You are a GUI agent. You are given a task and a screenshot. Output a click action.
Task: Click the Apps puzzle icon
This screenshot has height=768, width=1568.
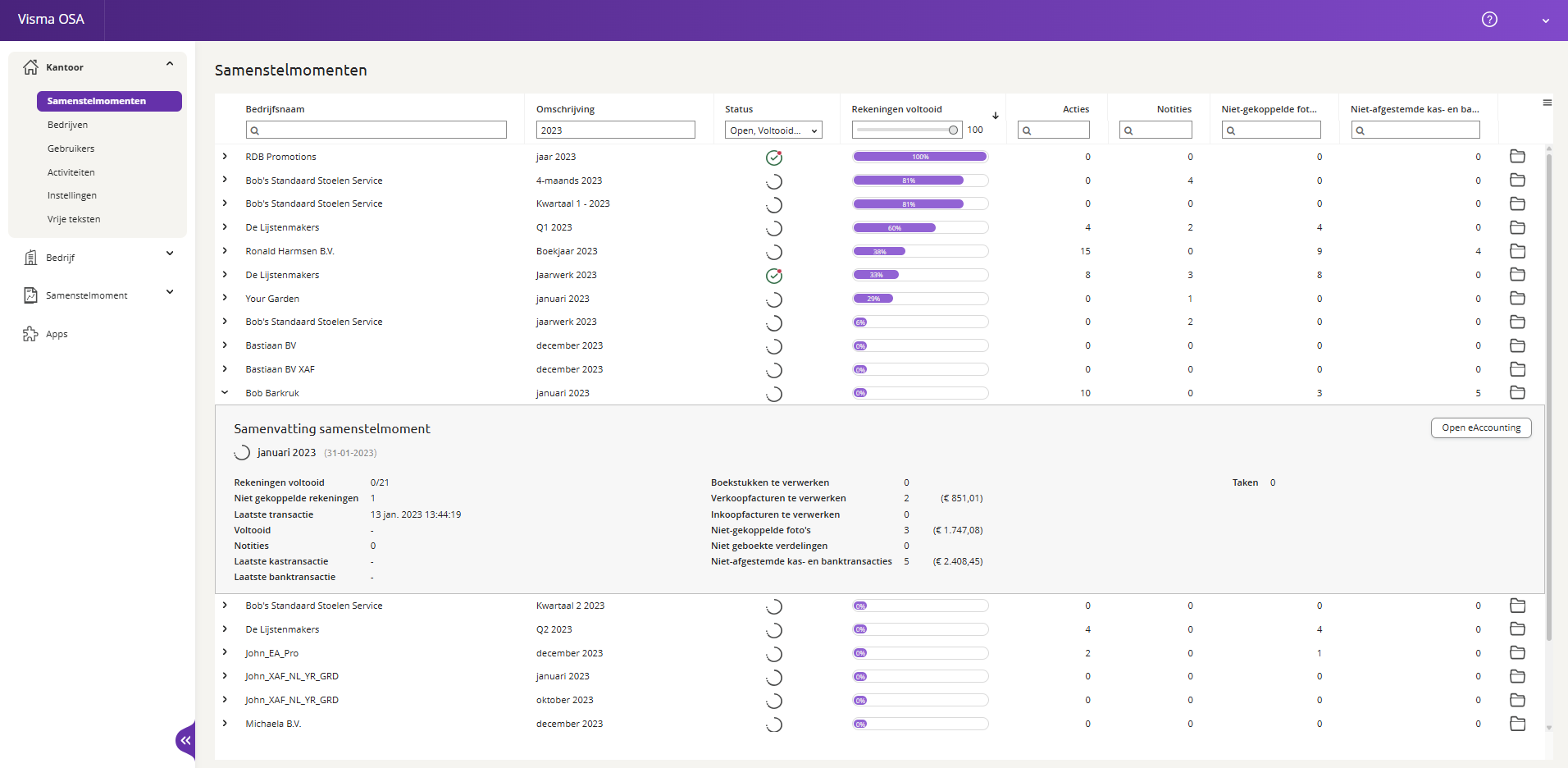pos(30,334)
